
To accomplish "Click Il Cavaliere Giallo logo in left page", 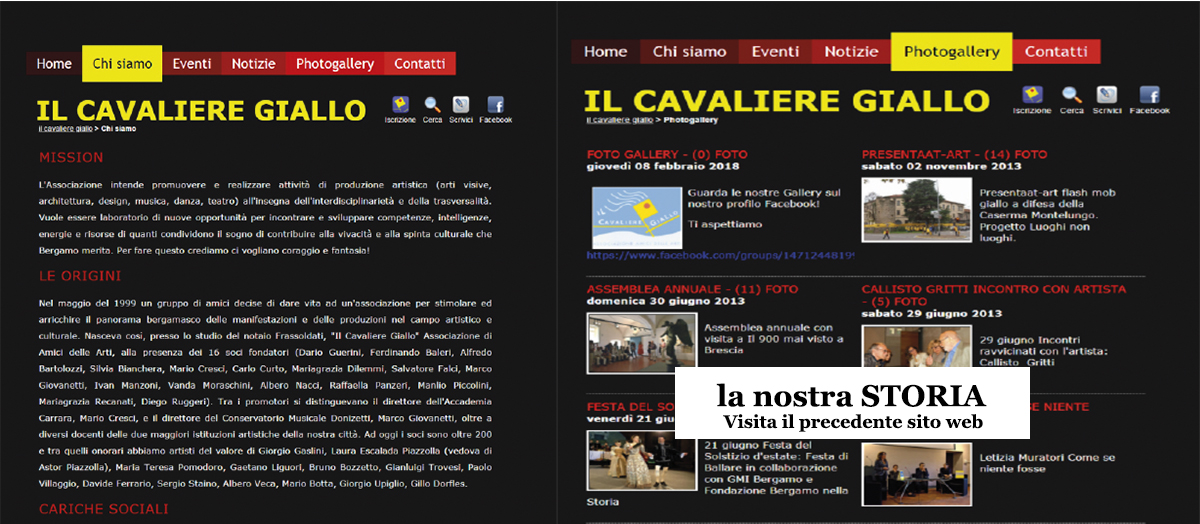I will tap(201, 110).
